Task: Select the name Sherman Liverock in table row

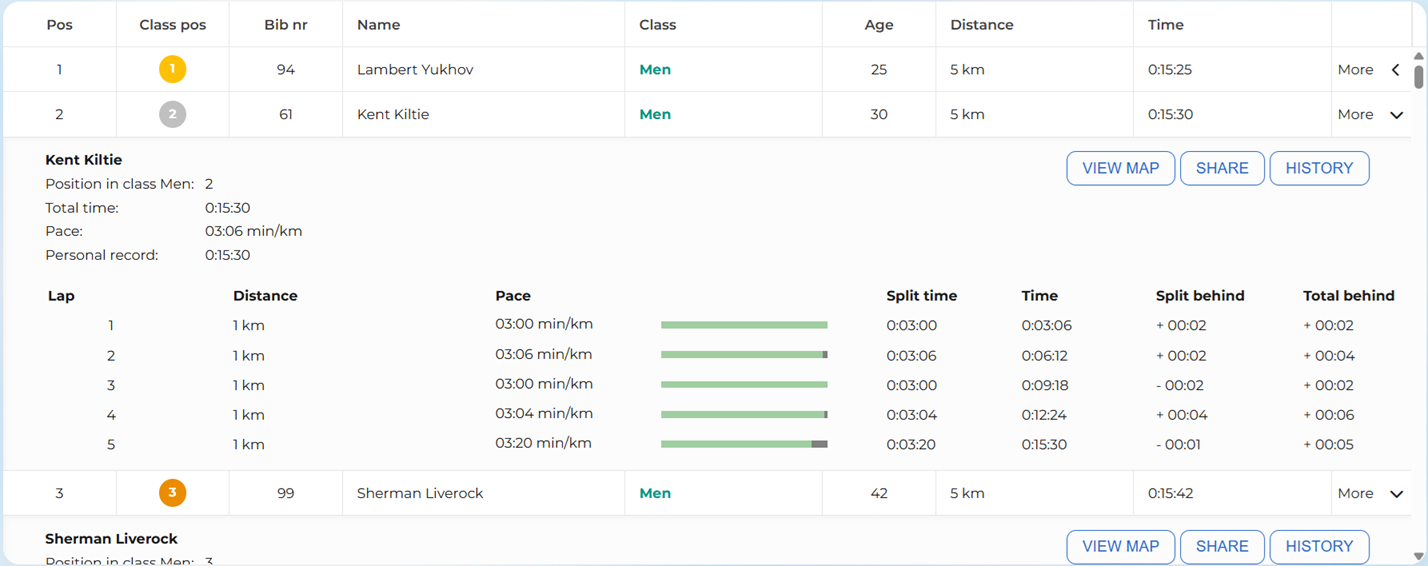Action: pyautogui.click(x=420, y=494)
